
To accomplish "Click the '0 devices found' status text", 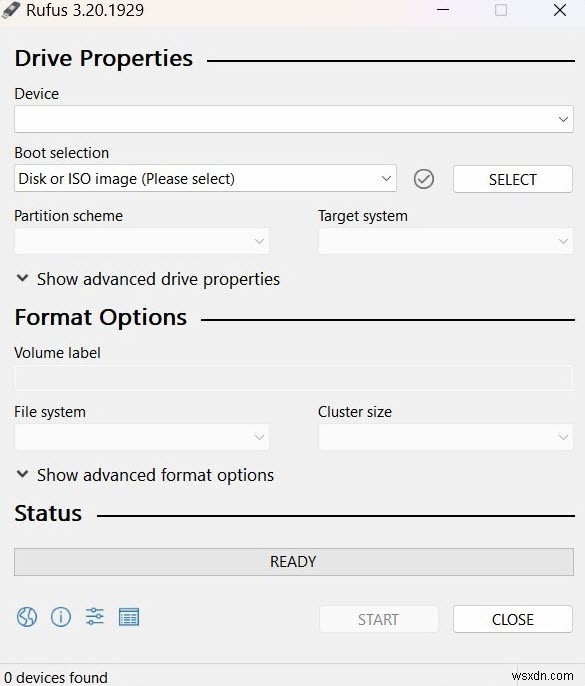I will tap(56, 678).
